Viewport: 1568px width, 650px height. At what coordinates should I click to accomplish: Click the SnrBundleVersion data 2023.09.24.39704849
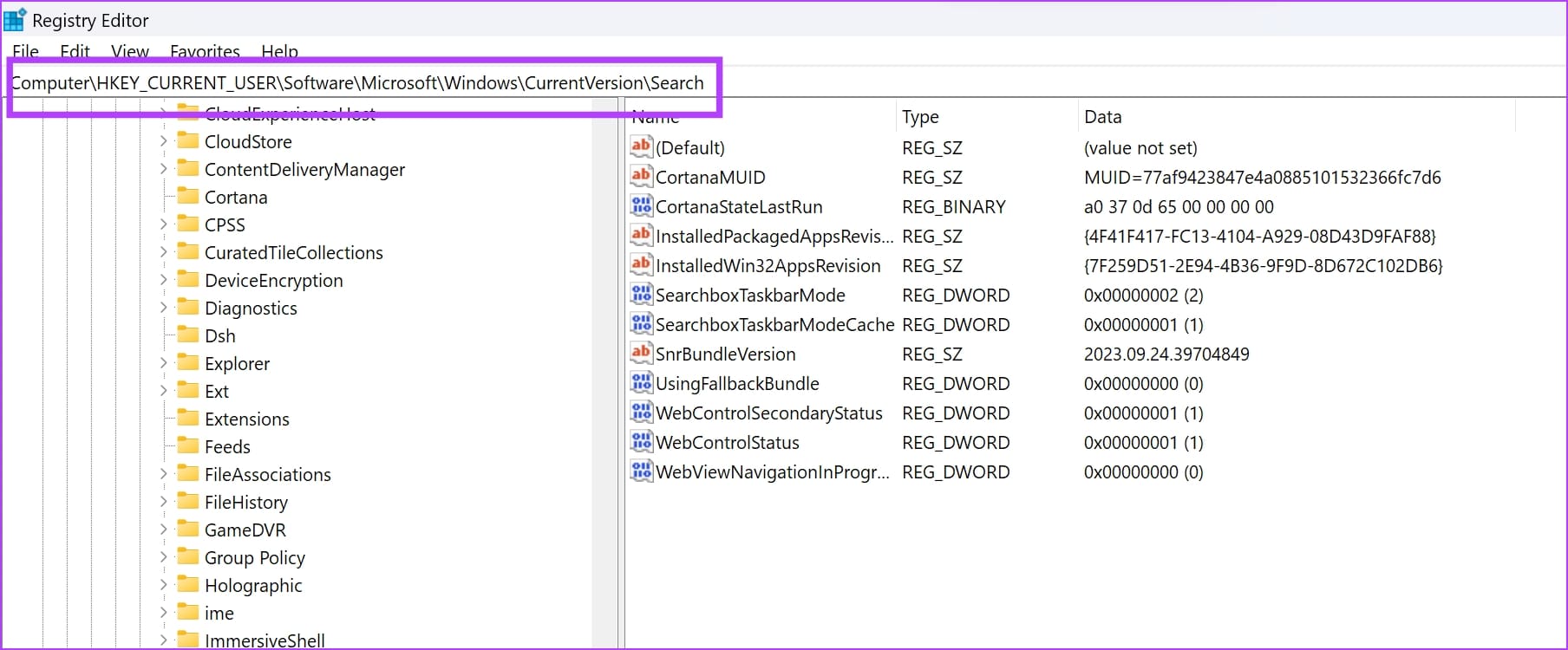(x=1166, y=354)
